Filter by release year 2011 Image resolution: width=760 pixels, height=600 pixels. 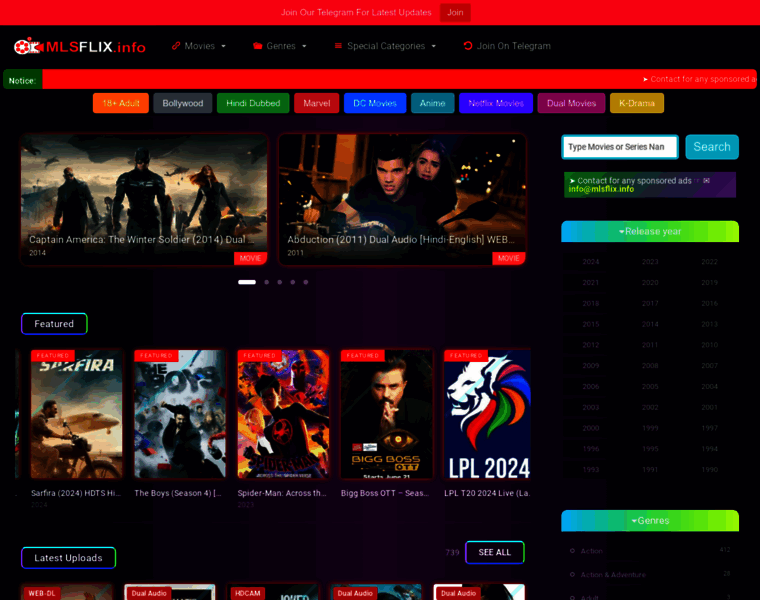click(650, 345)
